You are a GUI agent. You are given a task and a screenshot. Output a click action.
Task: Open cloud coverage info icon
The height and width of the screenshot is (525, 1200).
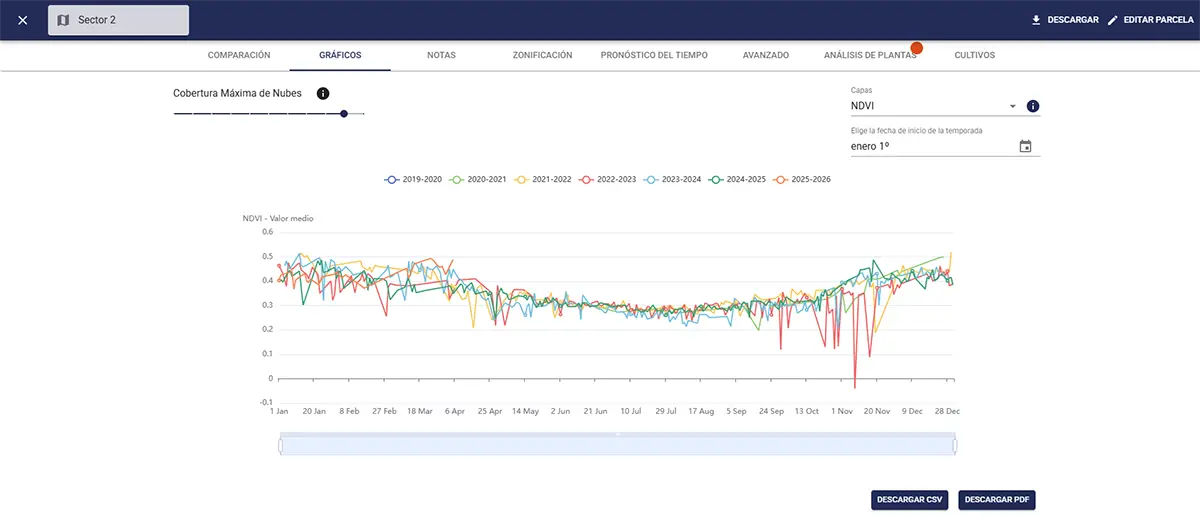323,93
